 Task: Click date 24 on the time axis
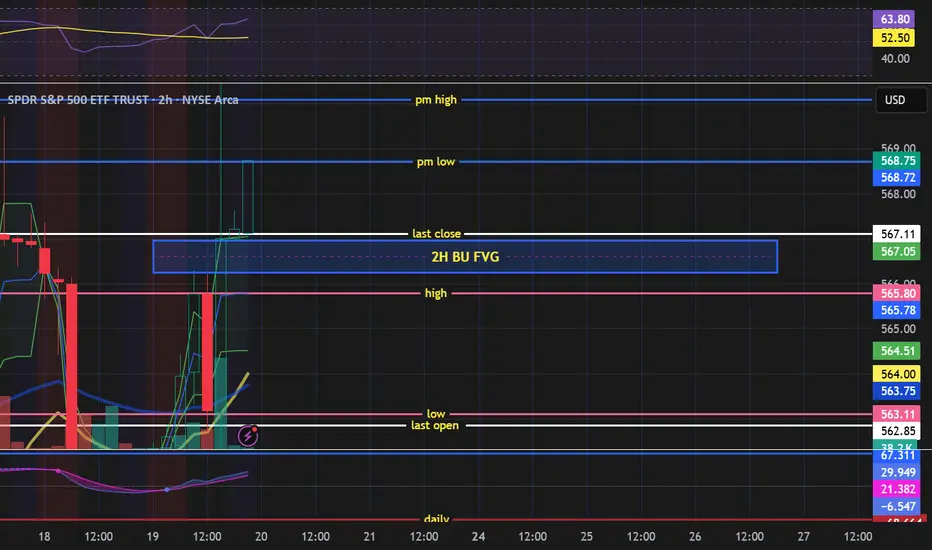[x=478, y=536]
